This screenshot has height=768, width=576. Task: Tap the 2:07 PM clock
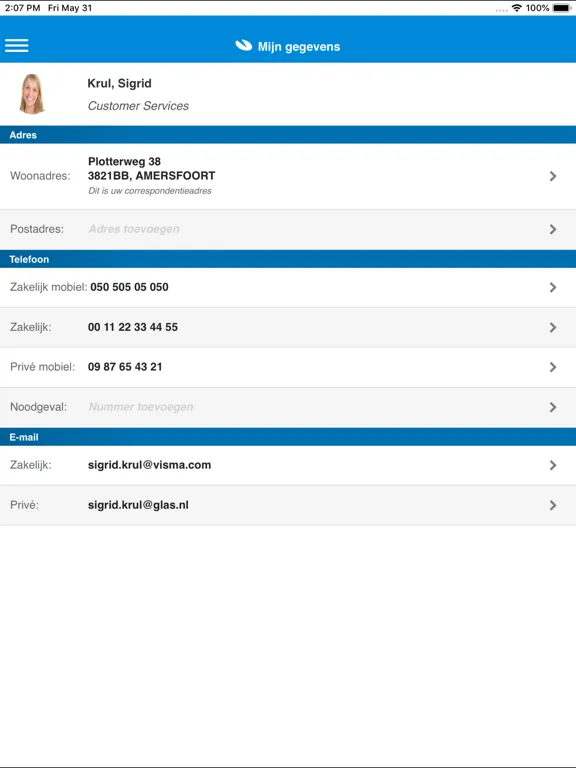[x=23, y=8]
